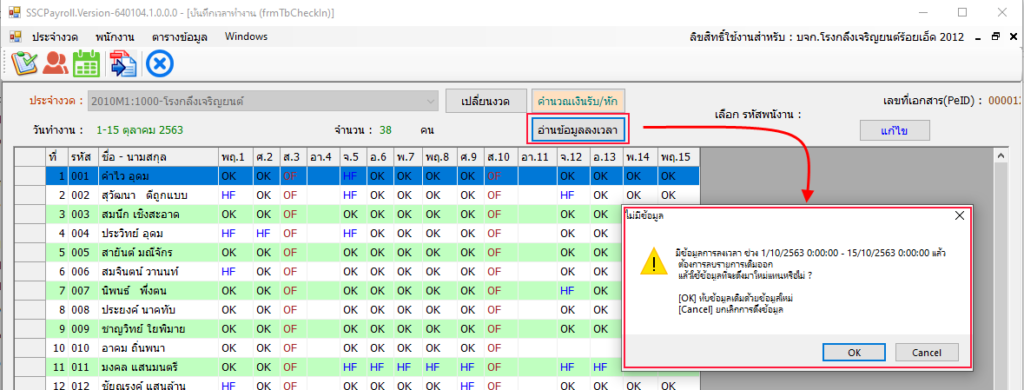Open the ประจำงวด menu
Image resolution: width=1024 pixels, height=390 pixels.
[x=56, y=37]
